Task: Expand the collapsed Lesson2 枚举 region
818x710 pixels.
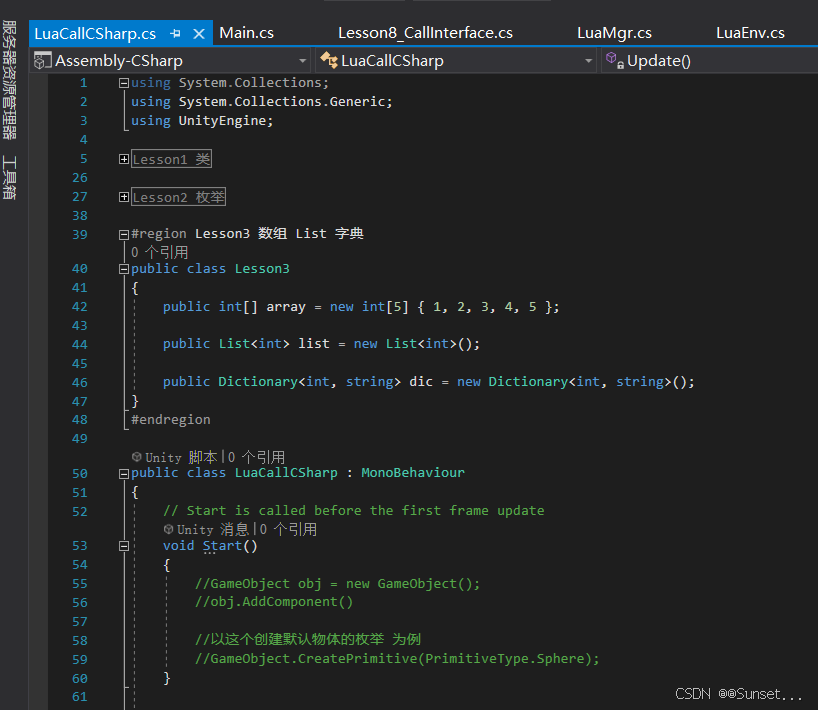Action: point(124,197)
